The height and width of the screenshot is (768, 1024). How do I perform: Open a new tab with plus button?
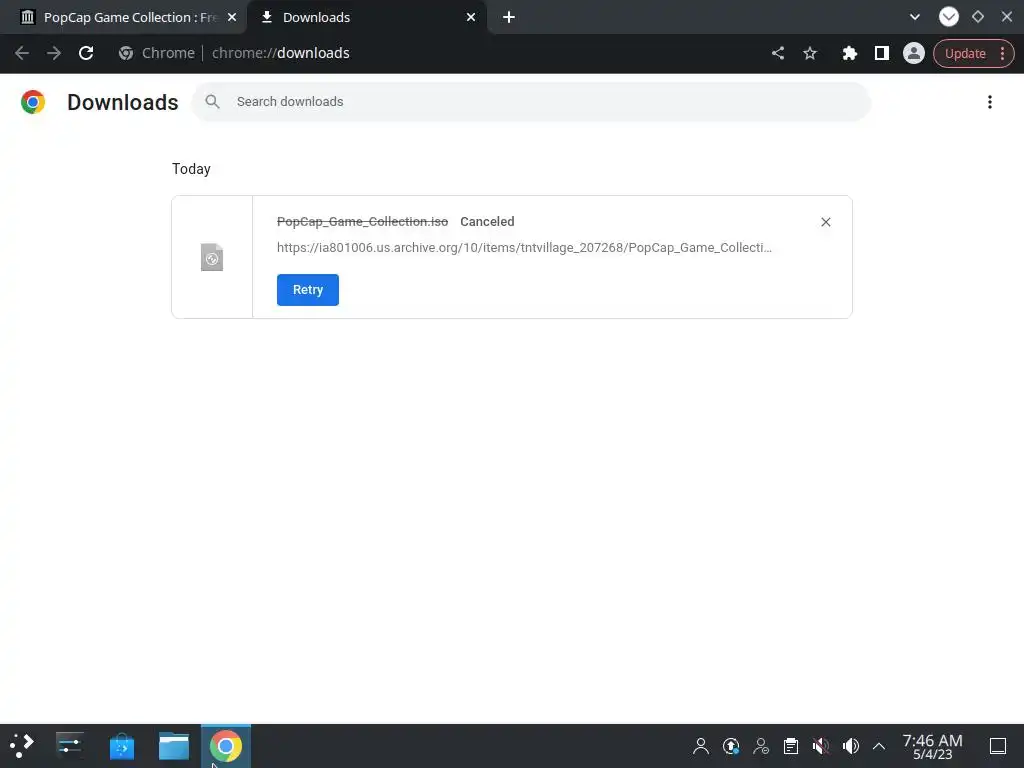pyautogui.click(x=509, y=18)
